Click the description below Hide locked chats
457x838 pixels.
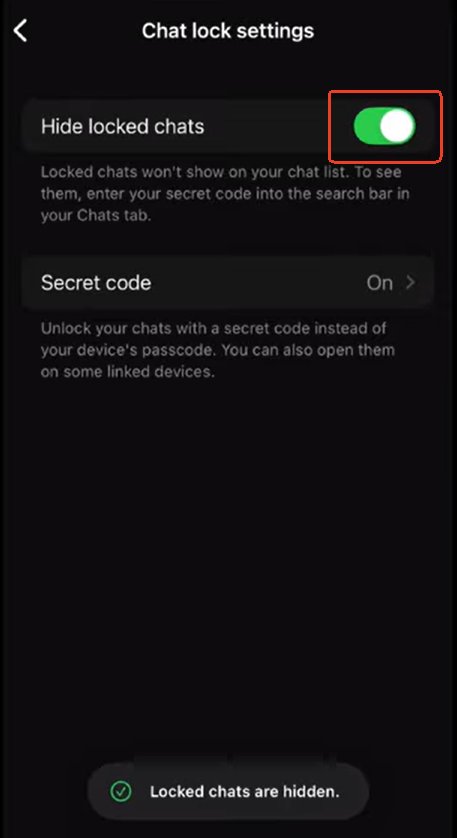click(225, 193)
